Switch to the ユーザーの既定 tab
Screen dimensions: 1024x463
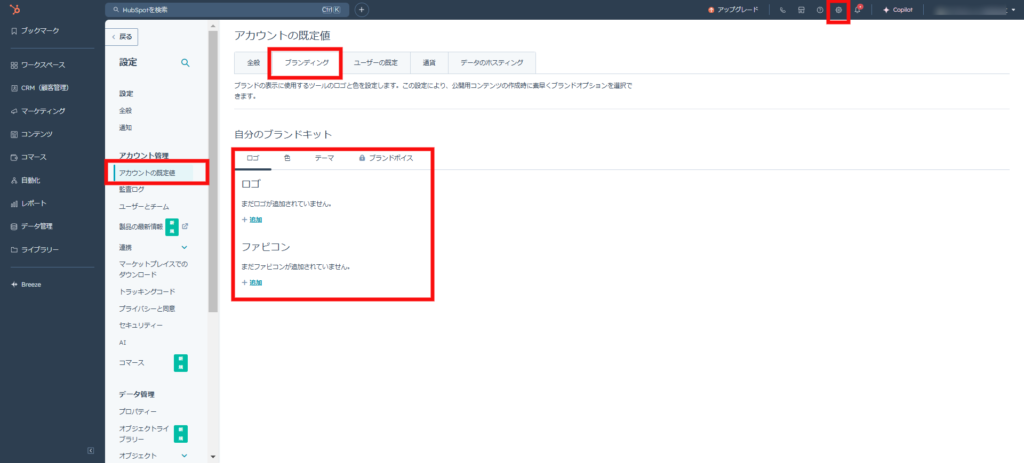[x=376, y=63]
